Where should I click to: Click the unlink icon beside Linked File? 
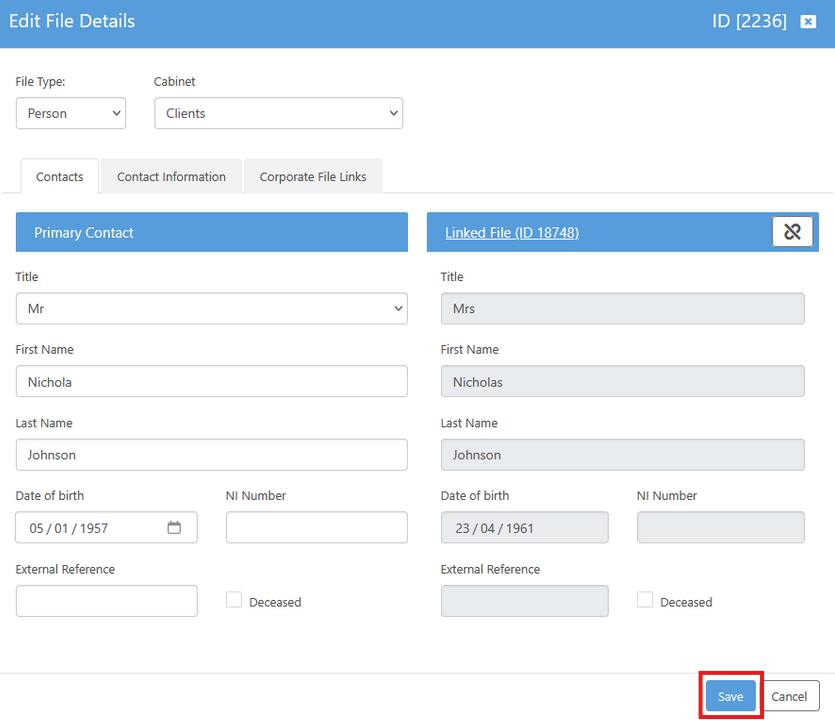point(792,232)
